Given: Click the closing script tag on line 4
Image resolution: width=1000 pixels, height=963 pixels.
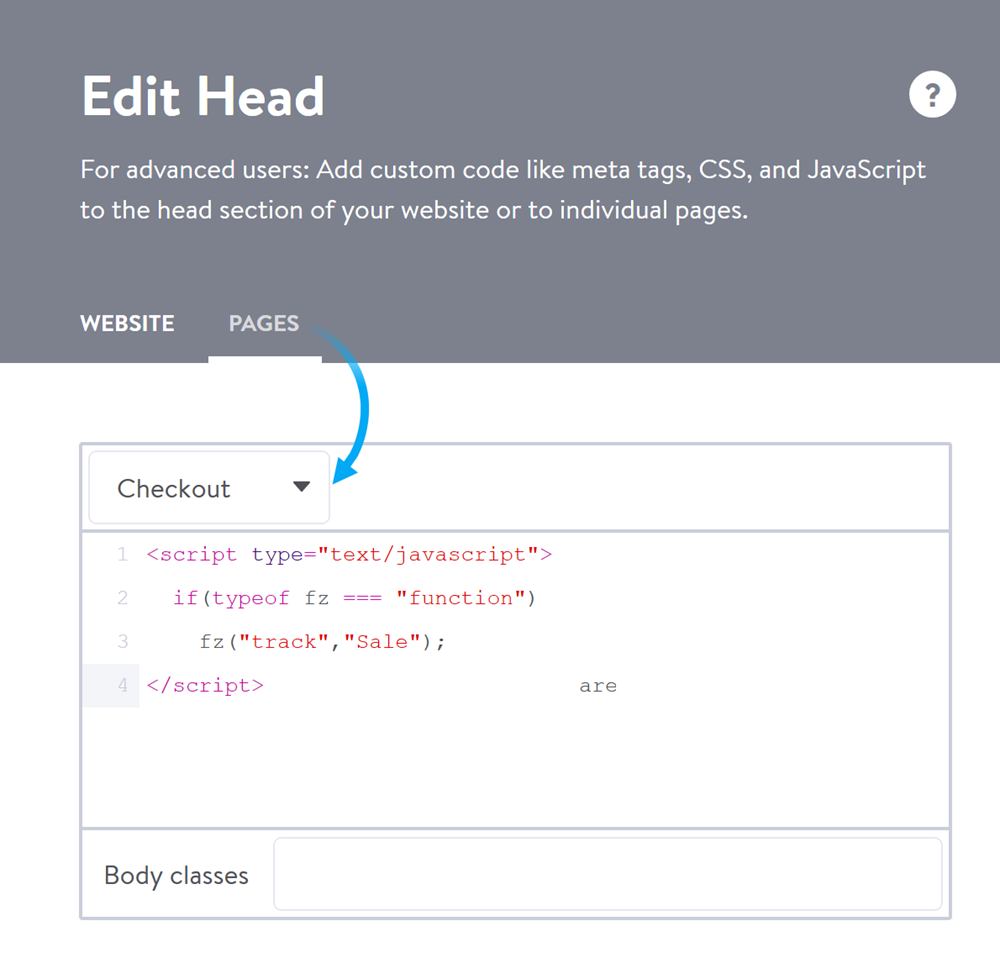Looking at the screenshot, I should point(205,686).
